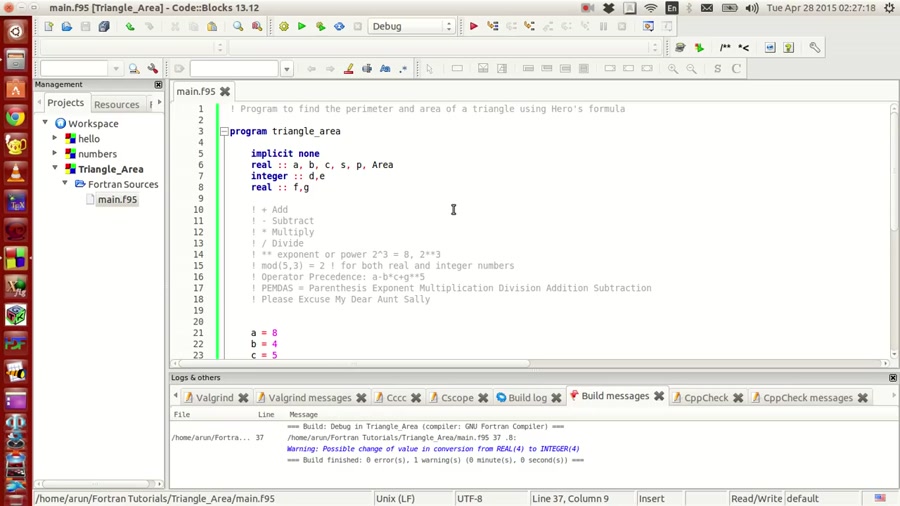Open Google Chrome from the launcher
900x506 pixels.
[15, 118]
